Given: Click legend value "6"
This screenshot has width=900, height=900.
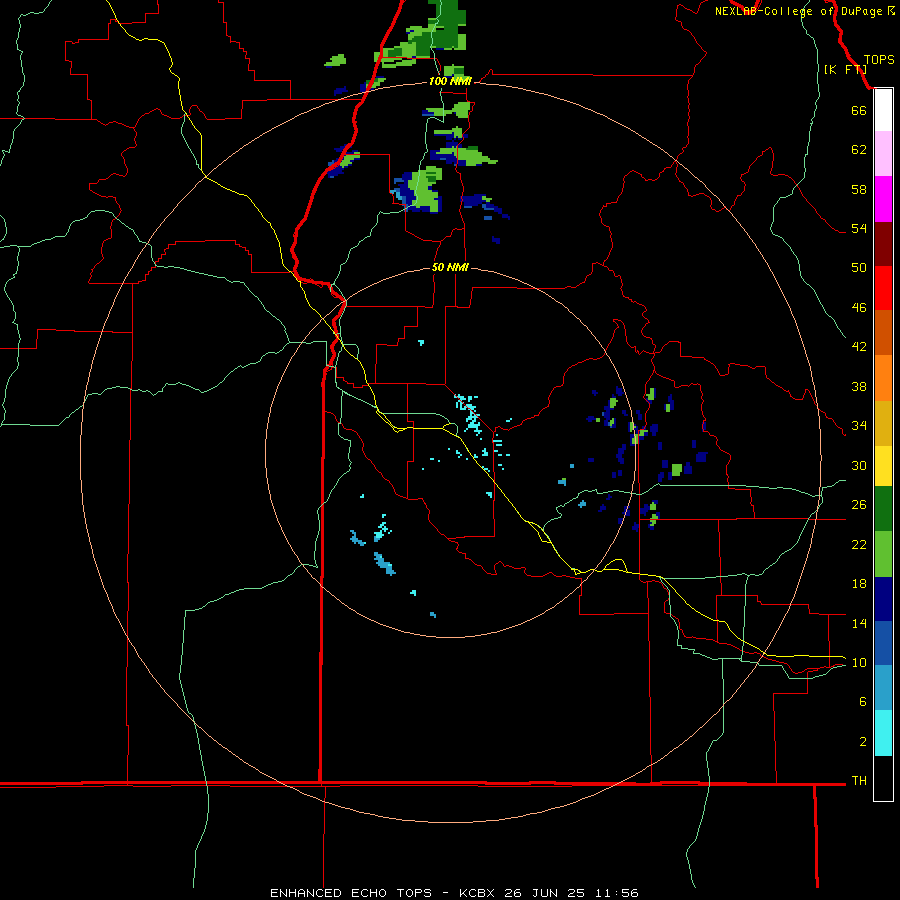Looking at the screenshot, I should tap(863, 702).
